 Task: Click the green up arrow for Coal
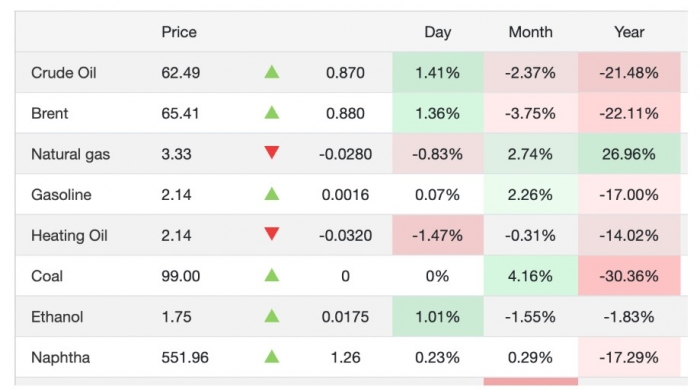pyautogui.click(x=271, y=275)
